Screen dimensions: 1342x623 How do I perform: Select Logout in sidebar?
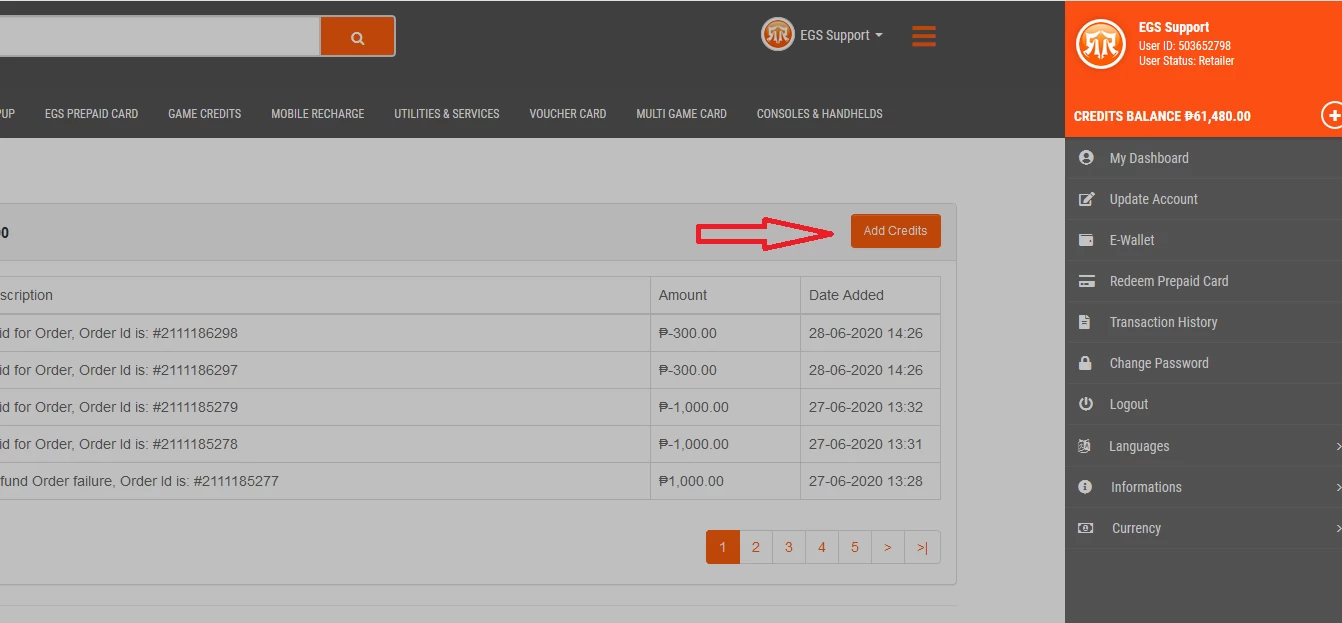pos(1128,404)
